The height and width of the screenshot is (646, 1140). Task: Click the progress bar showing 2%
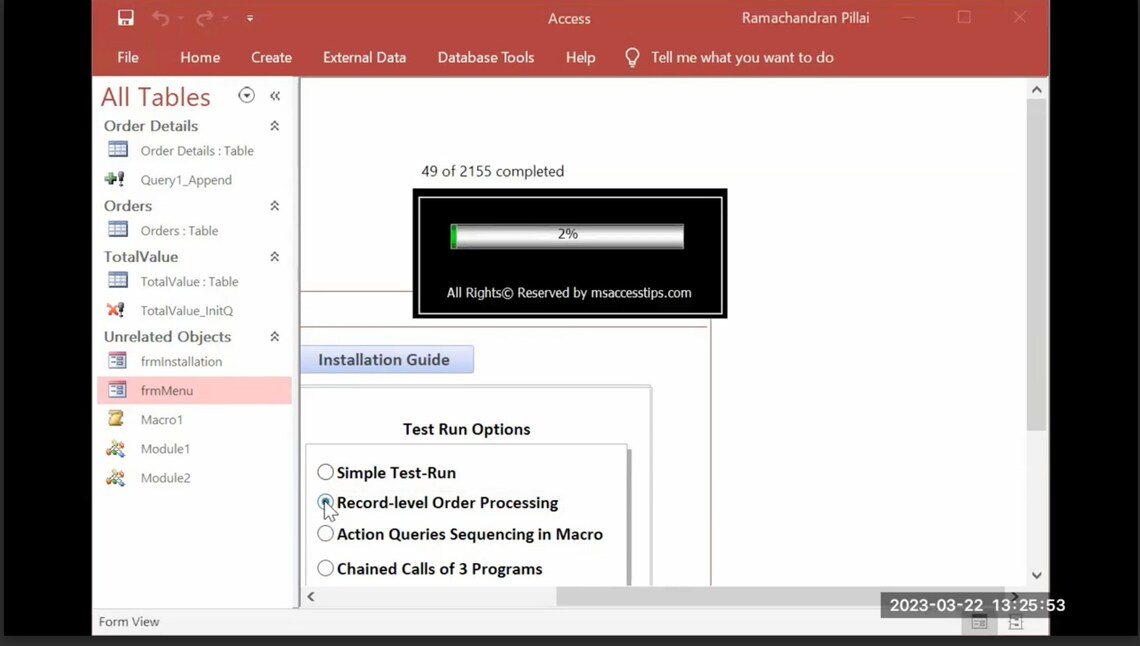click(567, 235)
